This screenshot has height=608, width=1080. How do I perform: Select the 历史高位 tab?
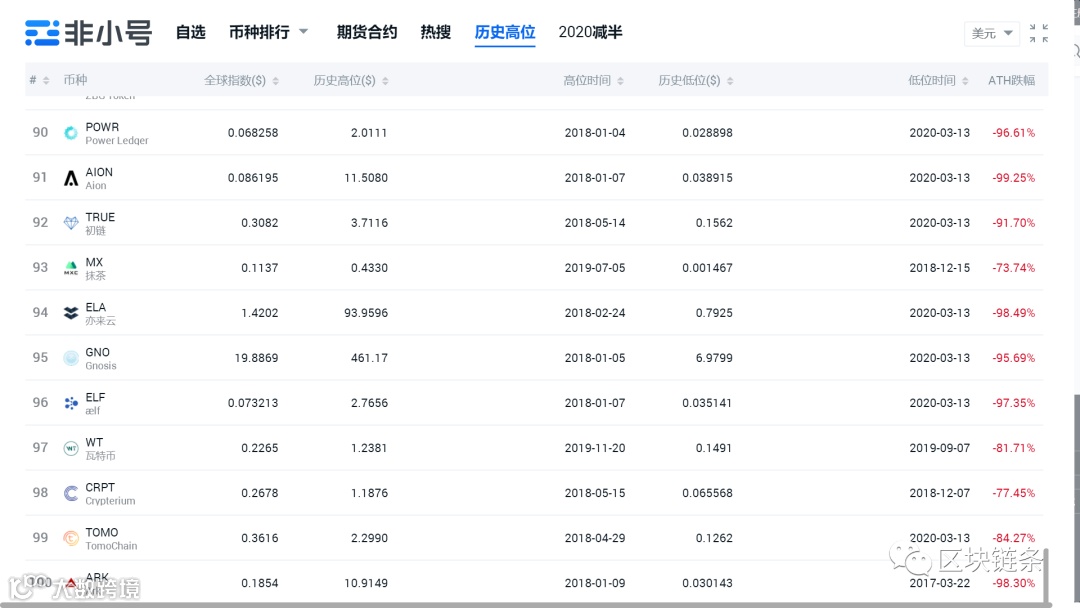click(x=505, y=32)
